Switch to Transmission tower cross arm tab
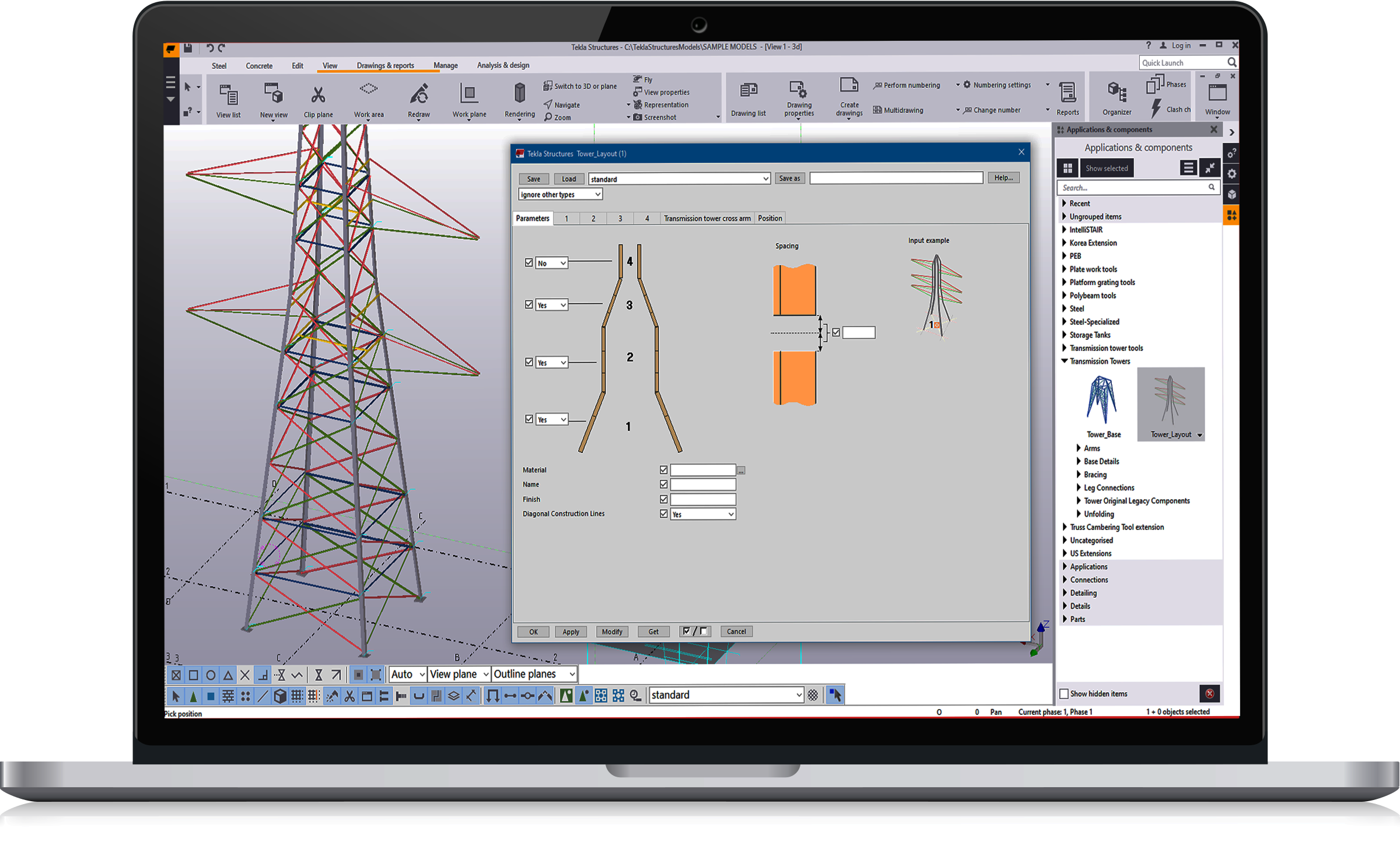The height and width of the screenshot is (842, 1400). (706, 219)
